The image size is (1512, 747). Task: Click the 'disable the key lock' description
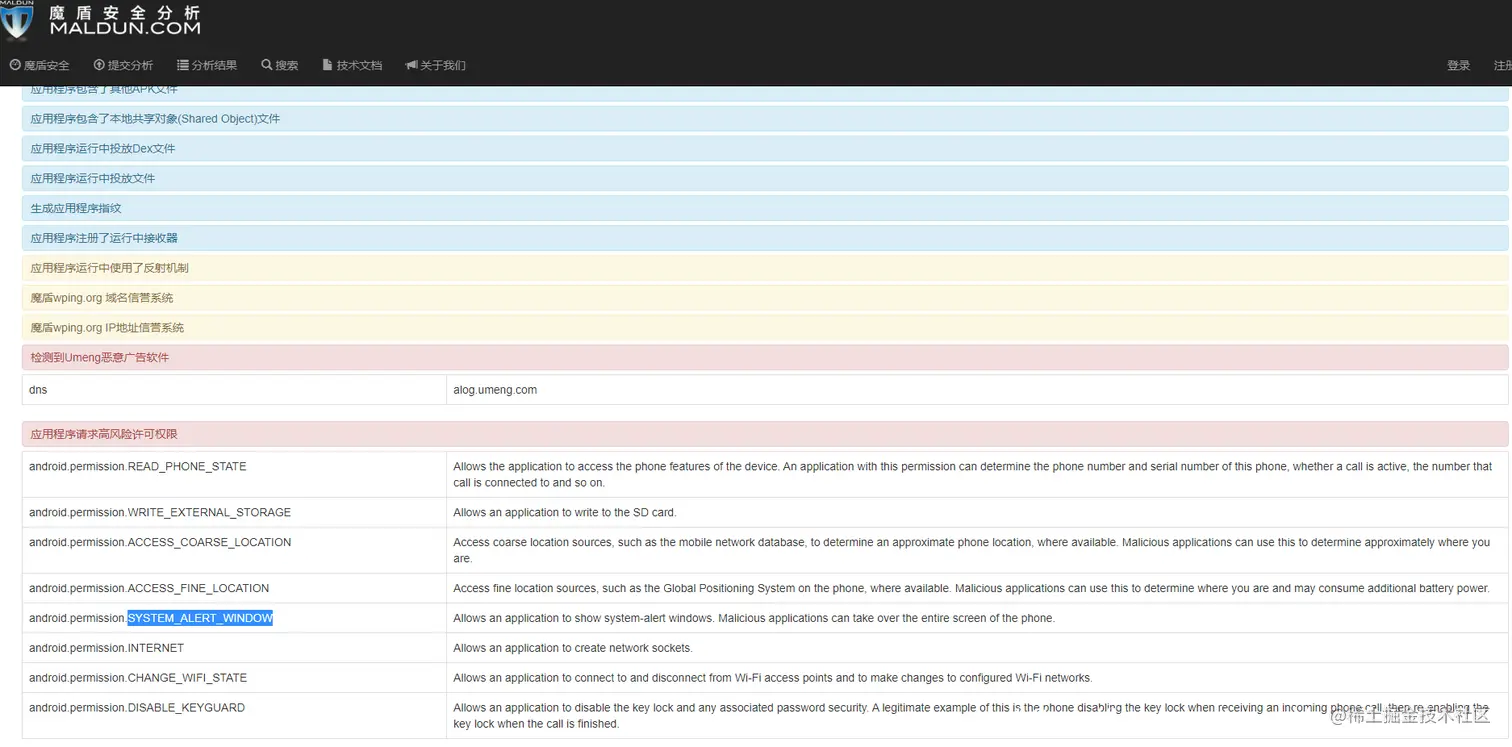click(971, 715)
